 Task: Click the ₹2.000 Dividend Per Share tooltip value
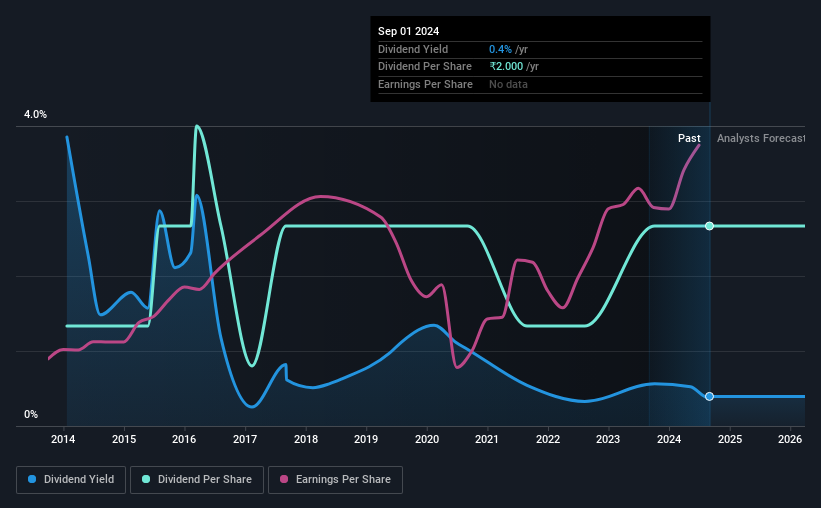(x=506, y=67)
